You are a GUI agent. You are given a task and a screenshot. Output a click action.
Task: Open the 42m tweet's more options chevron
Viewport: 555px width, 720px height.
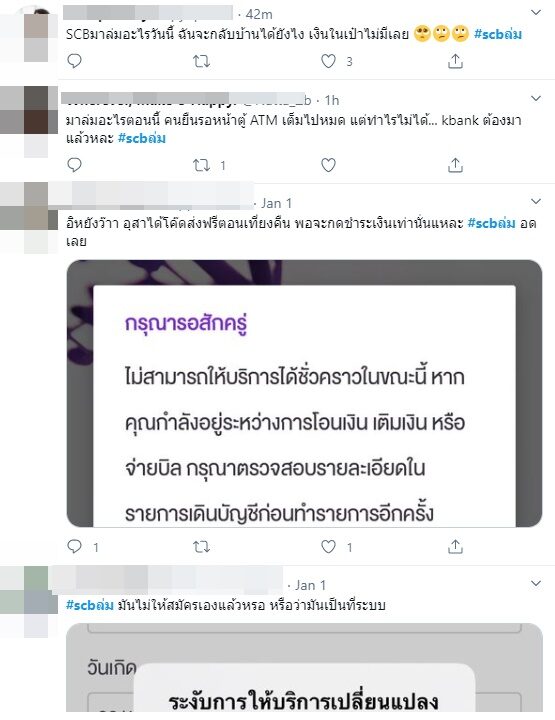click(536, 12)
